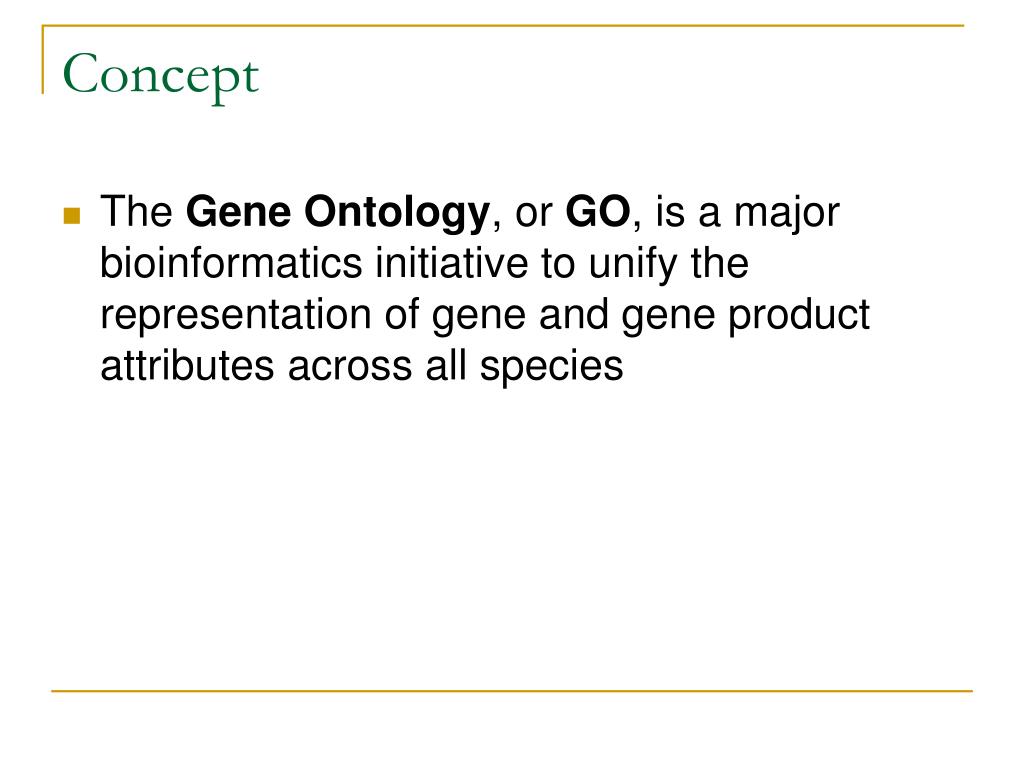This screenshot has width=1024, height=768.
Task: Click the word "major" in first line
Action: 787,214
